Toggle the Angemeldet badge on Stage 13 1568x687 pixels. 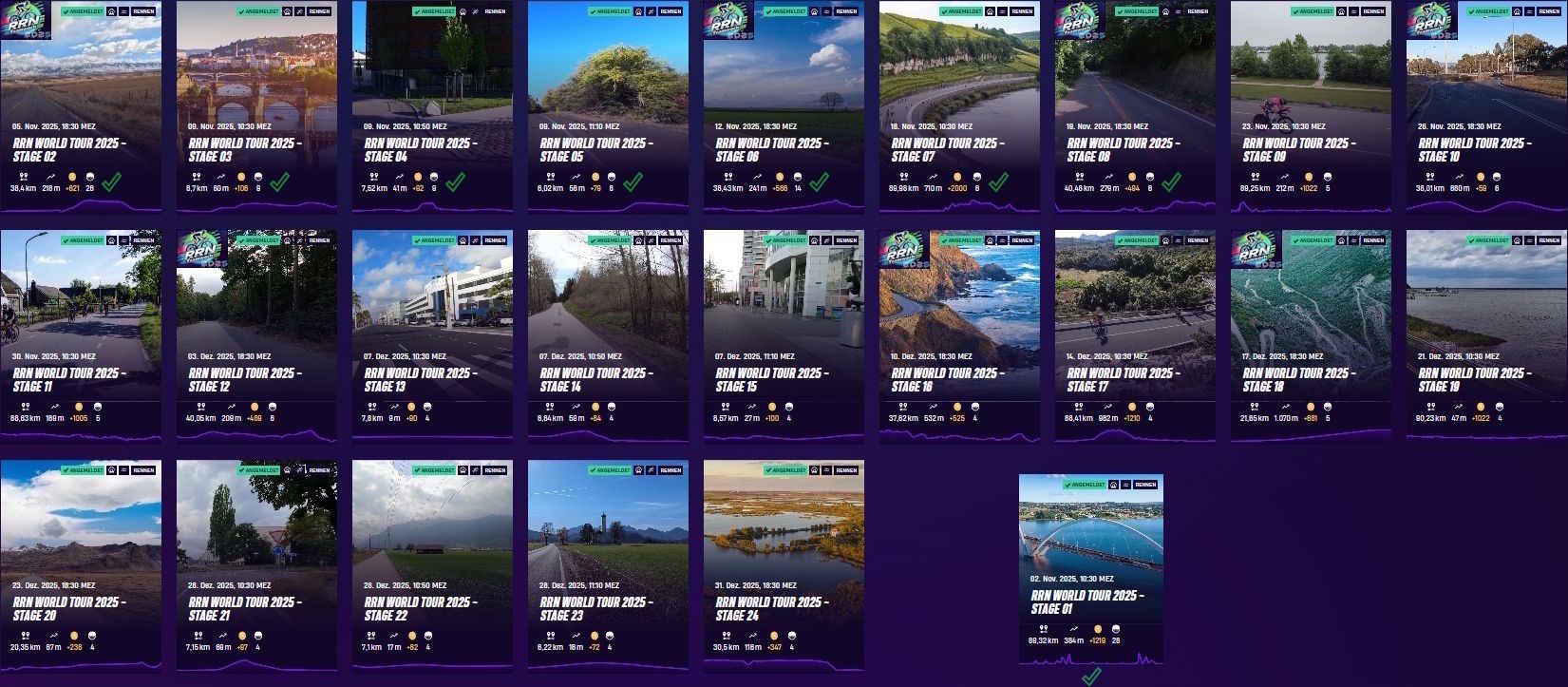[x=432, y=240]
